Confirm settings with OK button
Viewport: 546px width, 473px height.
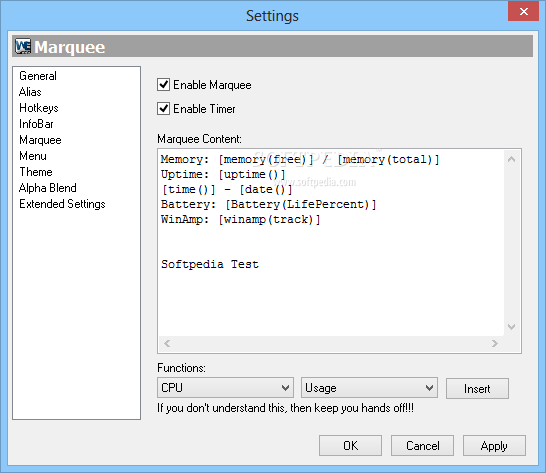point(350,445)
